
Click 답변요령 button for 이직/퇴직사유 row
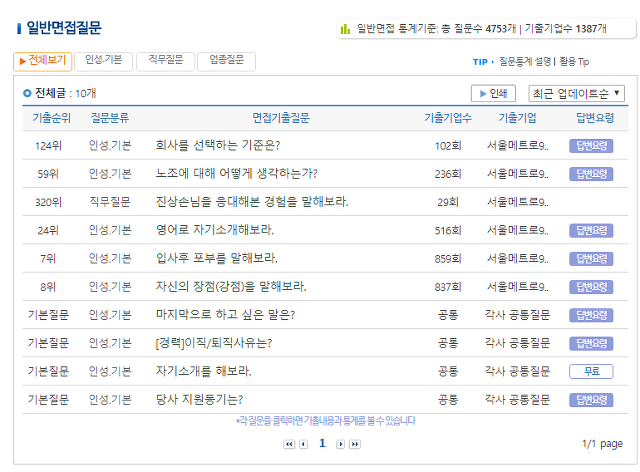click(x=591, y=343)
